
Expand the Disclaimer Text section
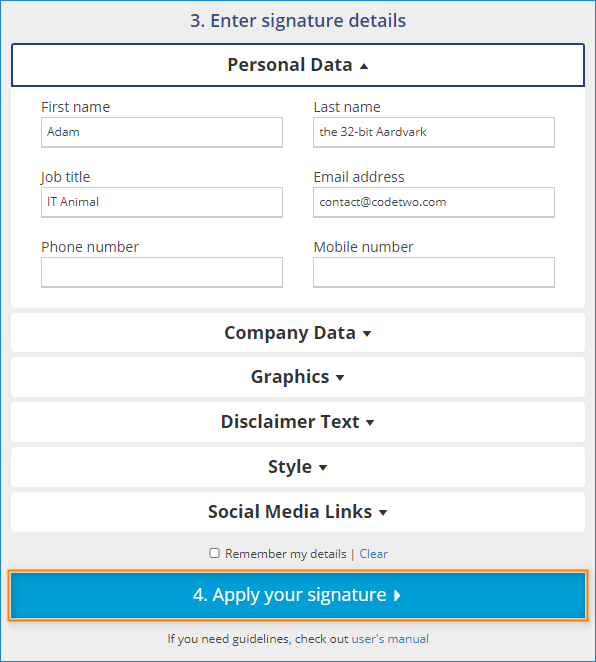pos(298,422)
